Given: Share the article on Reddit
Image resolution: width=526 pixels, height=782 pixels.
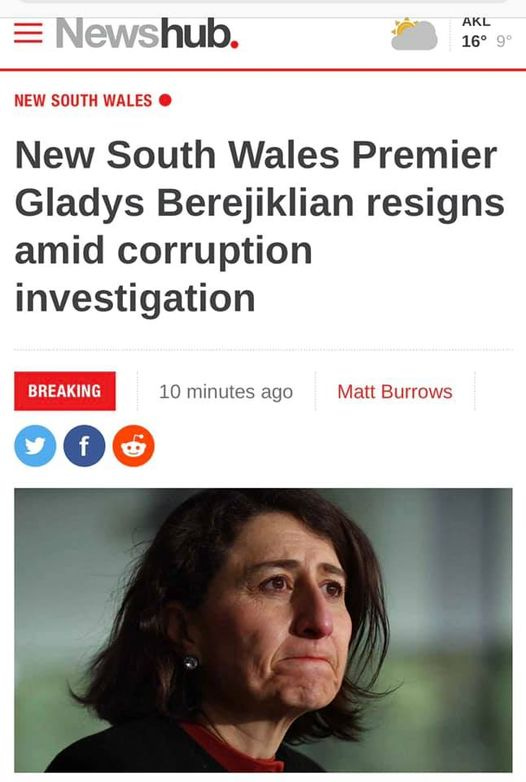Looking at the screenshot, I should point(134,446).
